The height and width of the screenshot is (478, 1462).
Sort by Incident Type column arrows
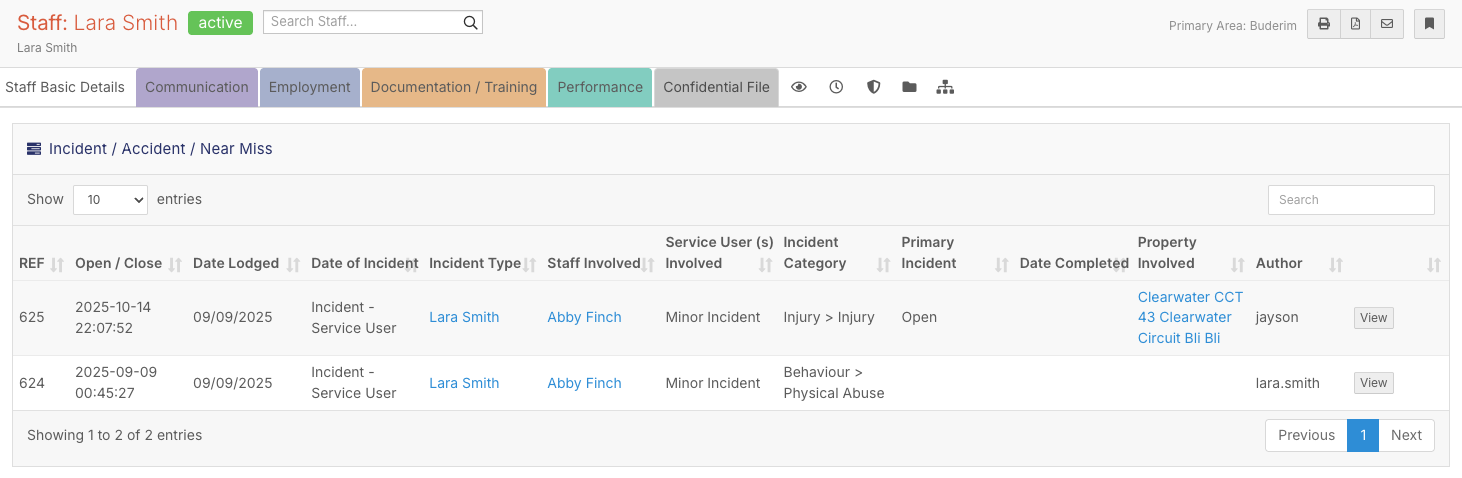coord(529,265)
